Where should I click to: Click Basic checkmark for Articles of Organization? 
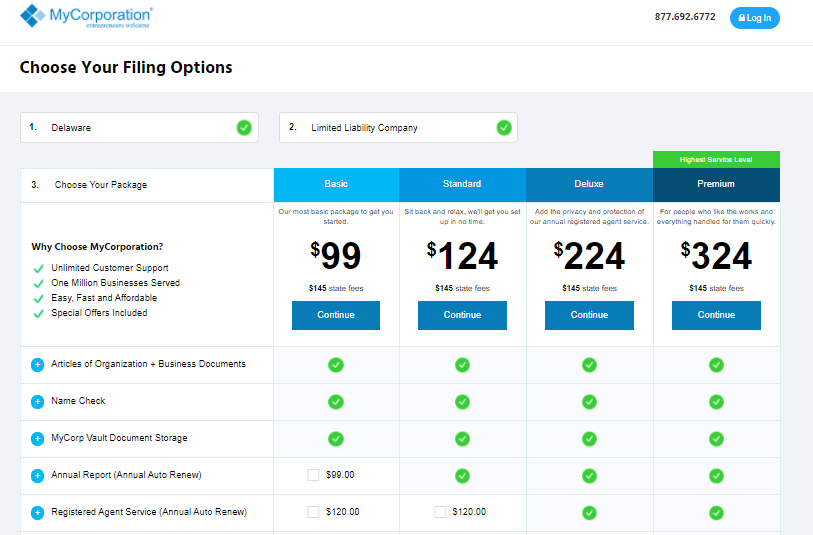pos(336,365)
